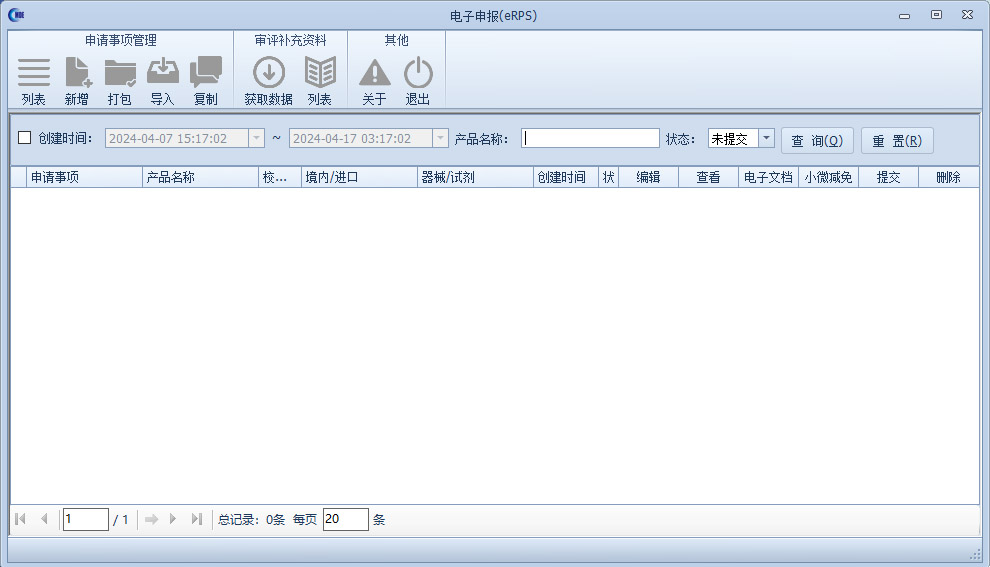
Task: Open the 关于 about warning icon
Action: (x=374, y=73)
